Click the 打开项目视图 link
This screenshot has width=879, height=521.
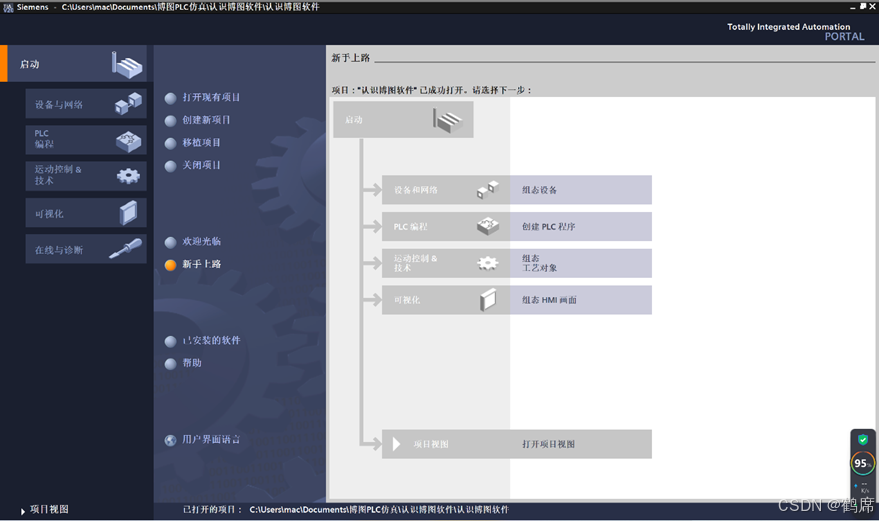coord(548,444)
